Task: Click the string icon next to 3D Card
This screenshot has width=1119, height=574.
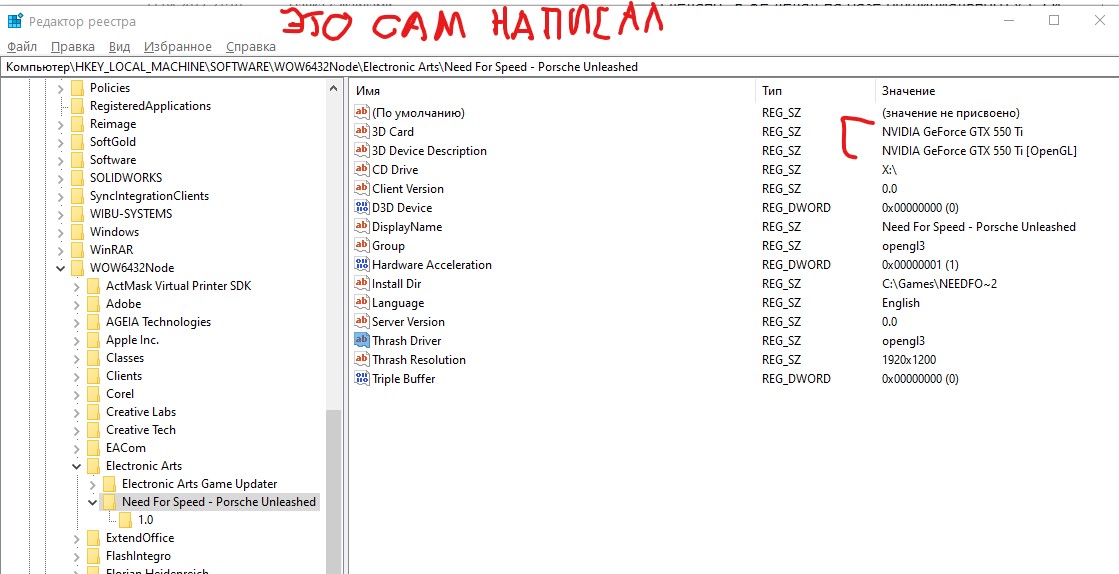Action: coord(362,131)
